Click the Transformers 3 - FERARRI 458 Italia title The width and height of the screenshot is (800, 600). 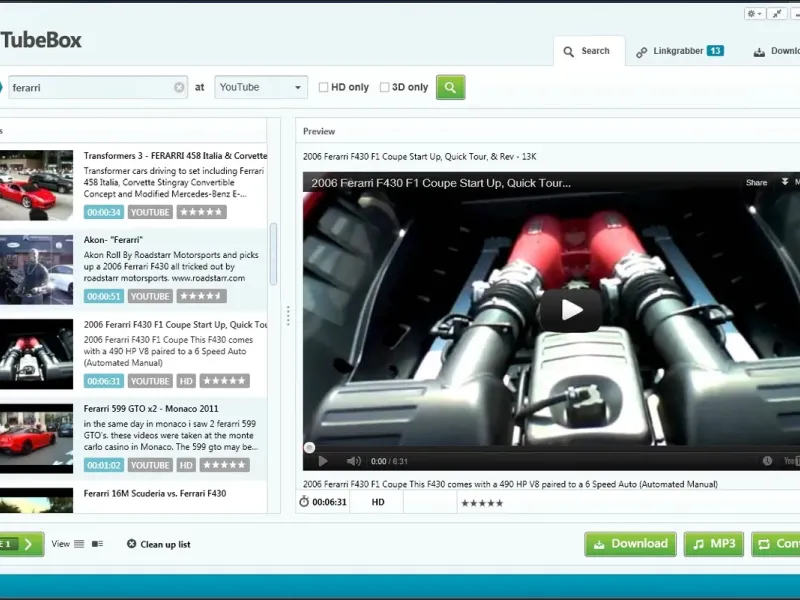(x=175, y=156)
